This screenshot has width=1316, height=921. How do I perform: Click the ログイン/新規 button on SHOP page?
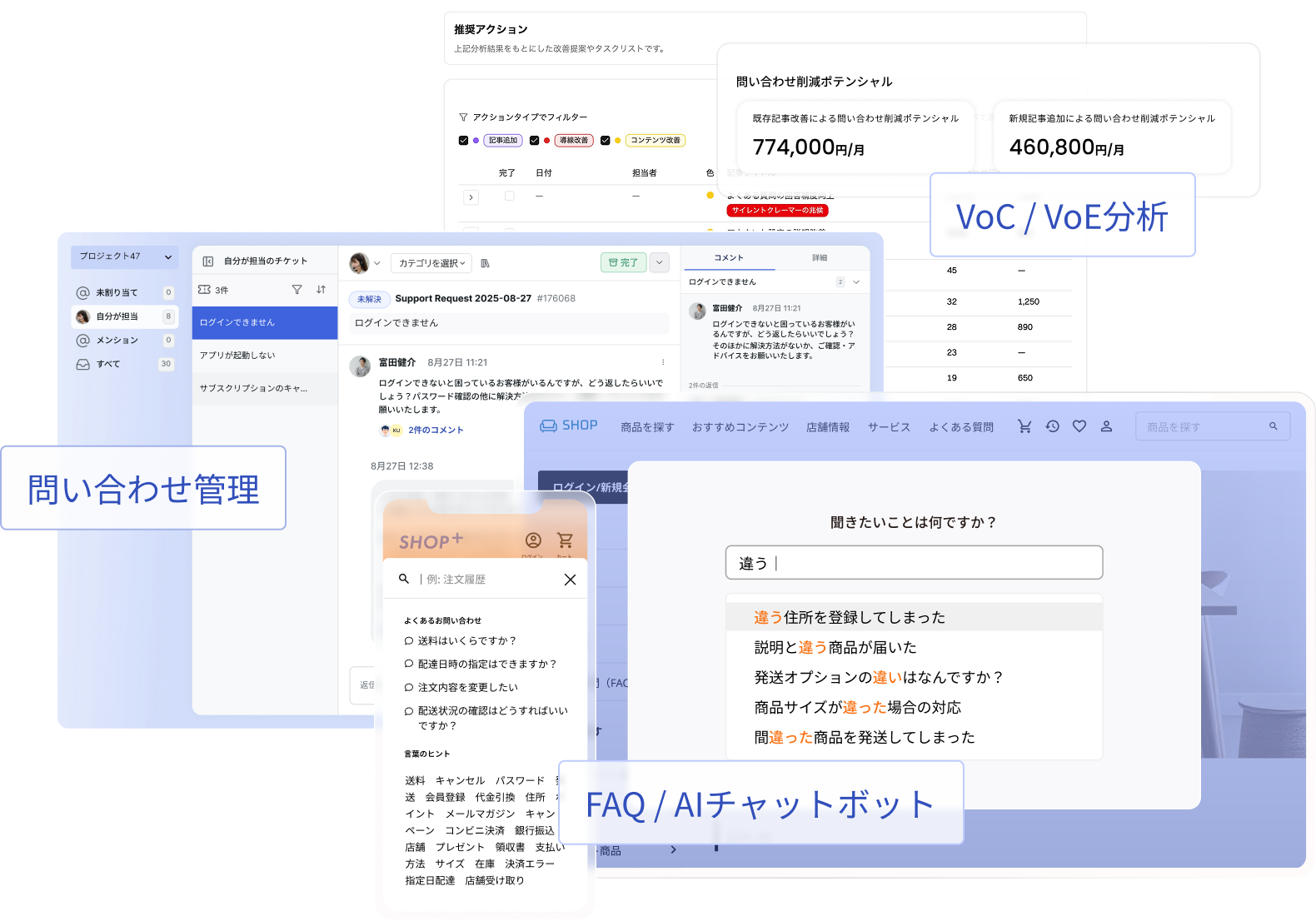click(584, 486)
